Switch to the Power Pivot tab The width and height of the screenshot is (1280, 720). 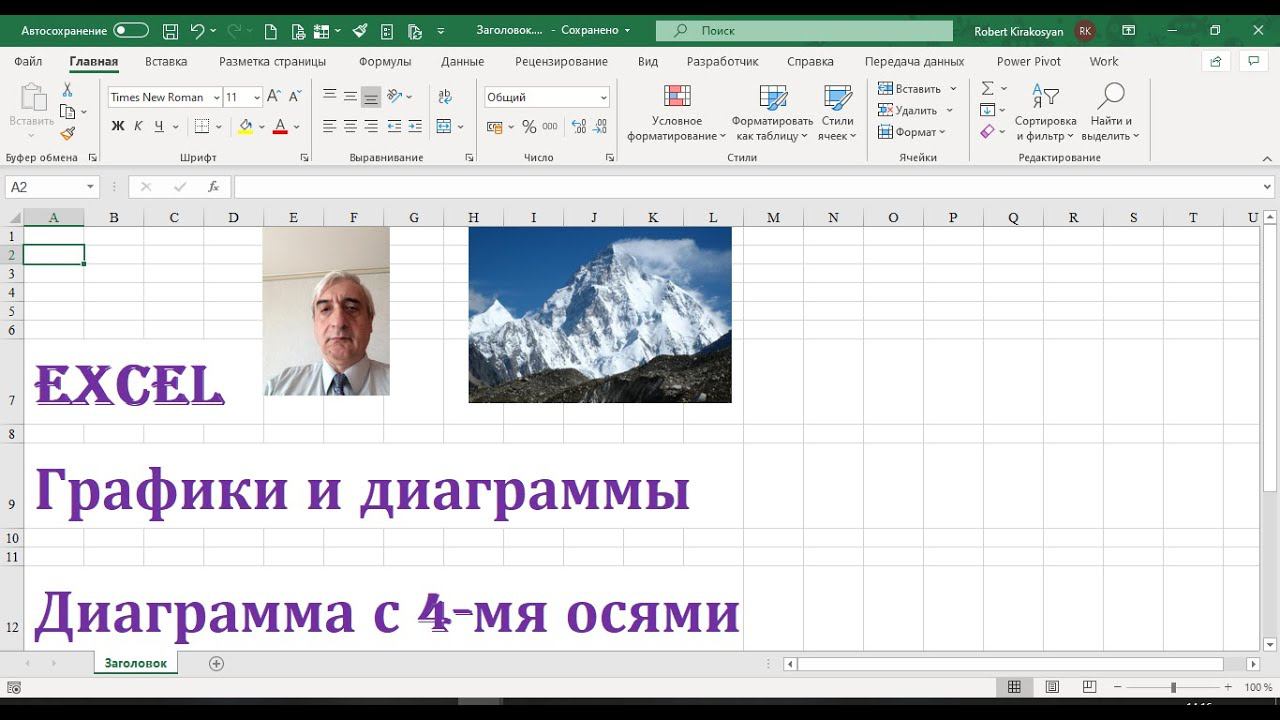pyautogui.click(x=1029, y=61)
